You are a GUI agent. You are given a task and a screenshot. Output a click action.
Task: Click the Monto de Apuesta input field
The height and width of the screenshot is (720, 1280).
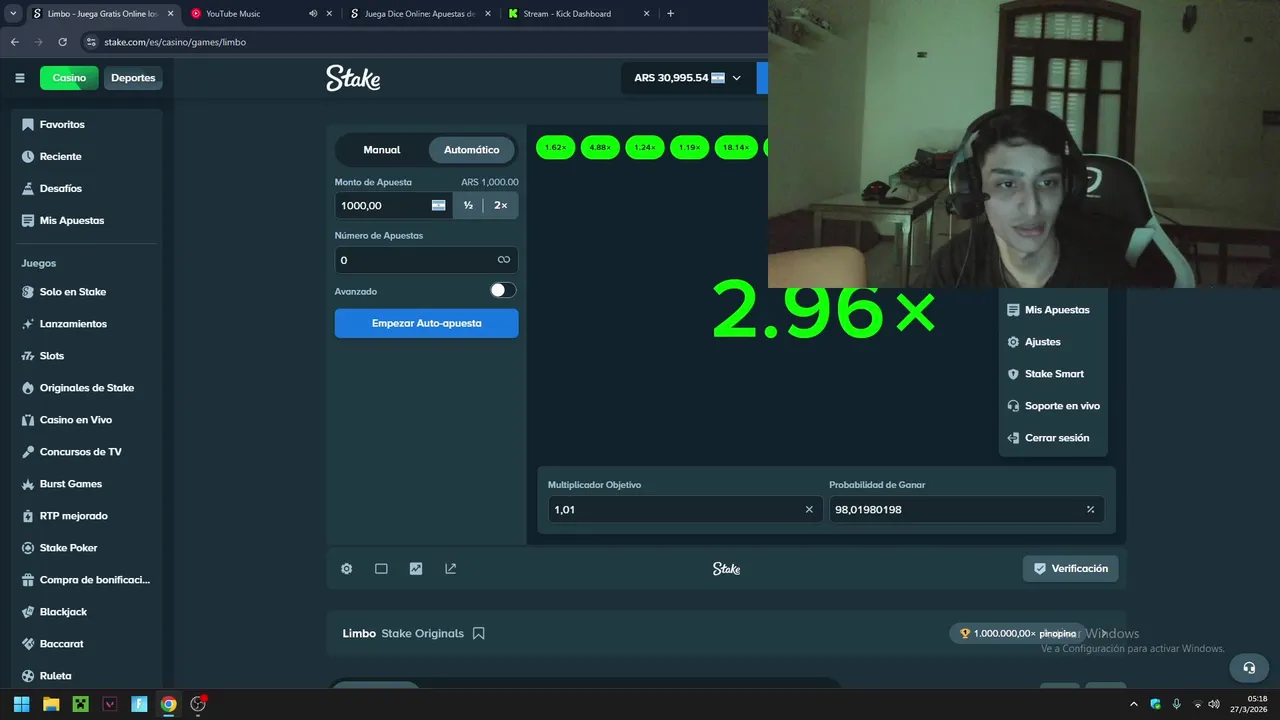393,205
